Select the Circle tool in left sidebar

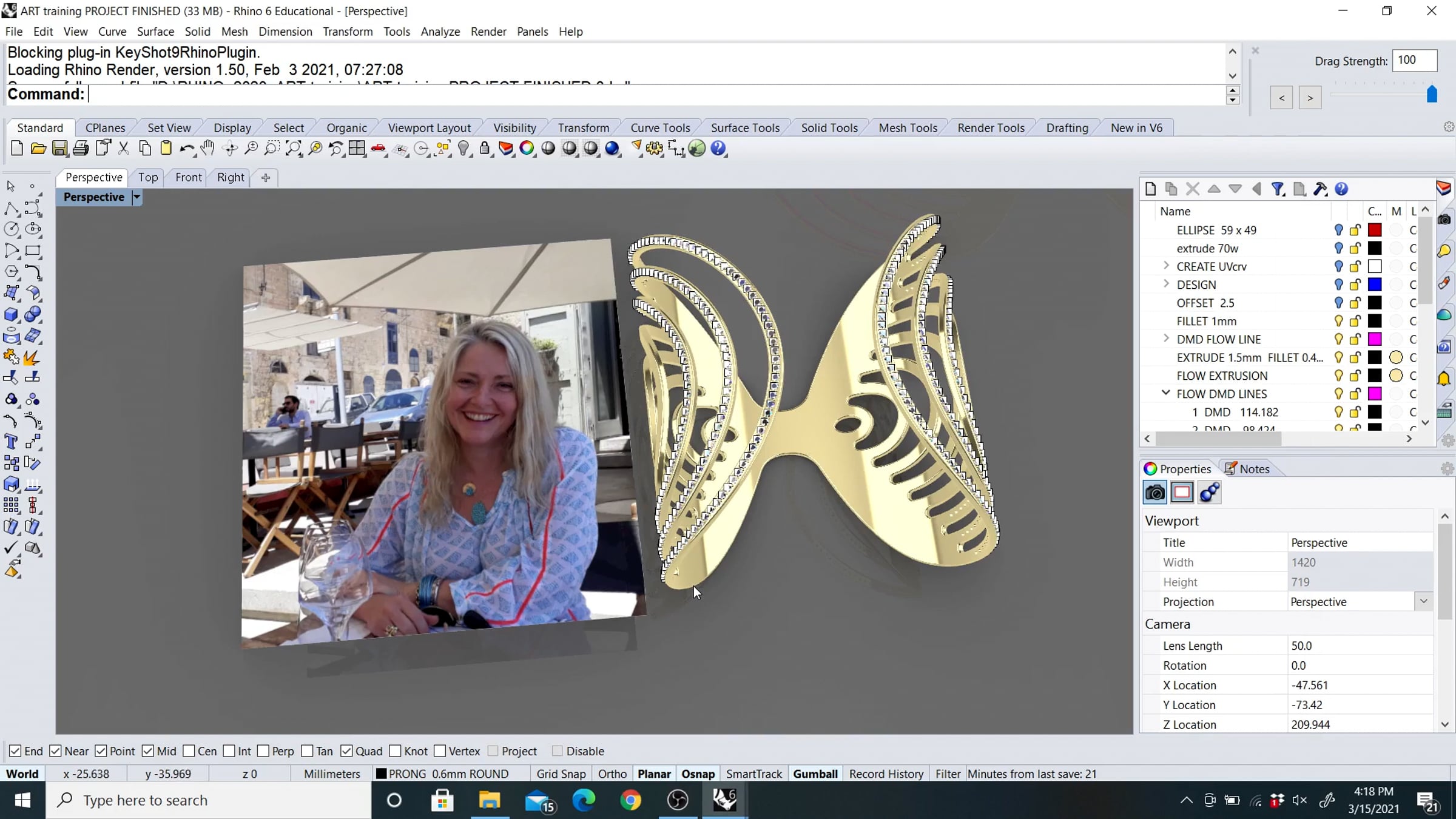point(11,229)
